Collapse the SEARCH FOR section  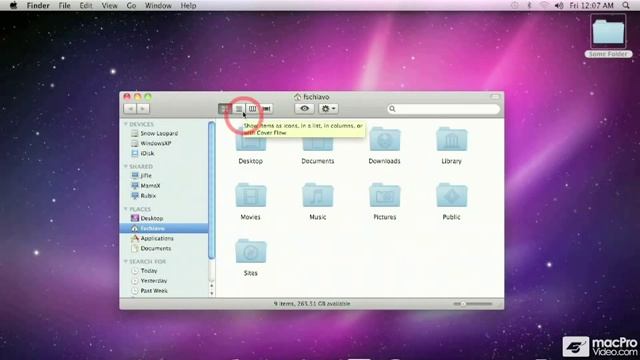(126, 261)
